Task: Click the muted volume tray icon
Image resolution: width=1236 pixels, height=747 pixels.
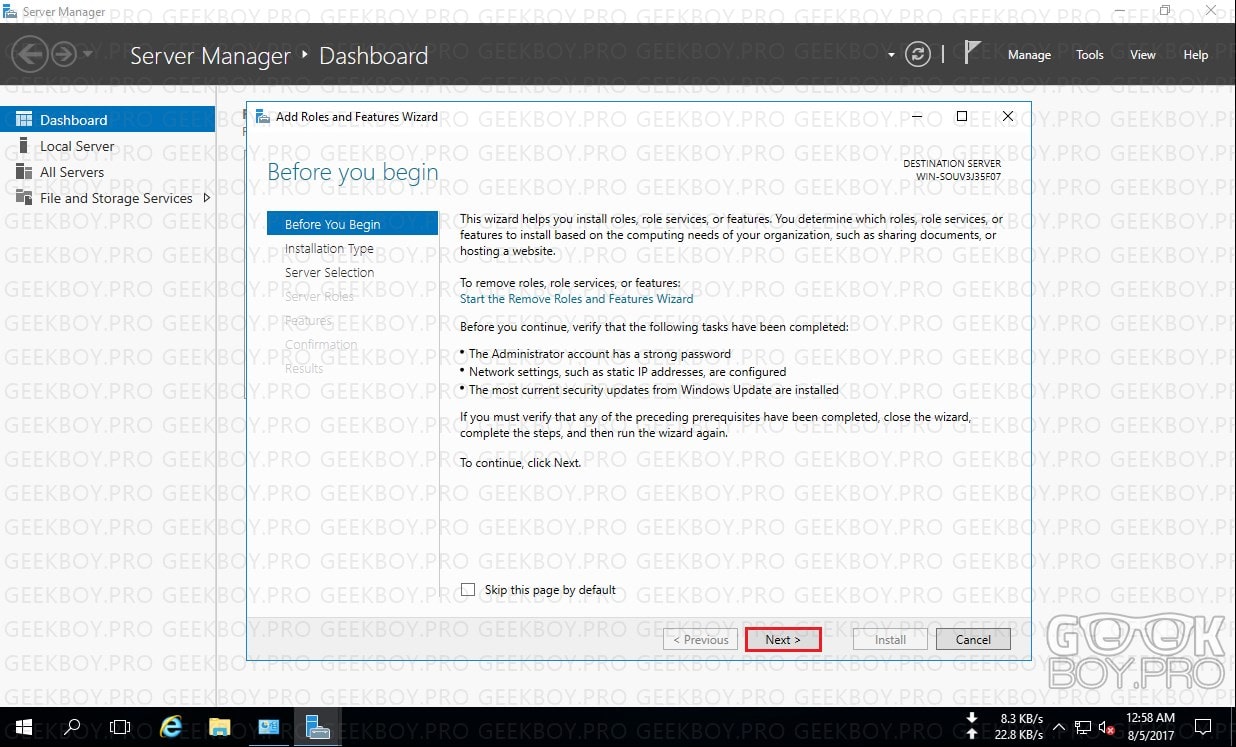Action: 1107,727
